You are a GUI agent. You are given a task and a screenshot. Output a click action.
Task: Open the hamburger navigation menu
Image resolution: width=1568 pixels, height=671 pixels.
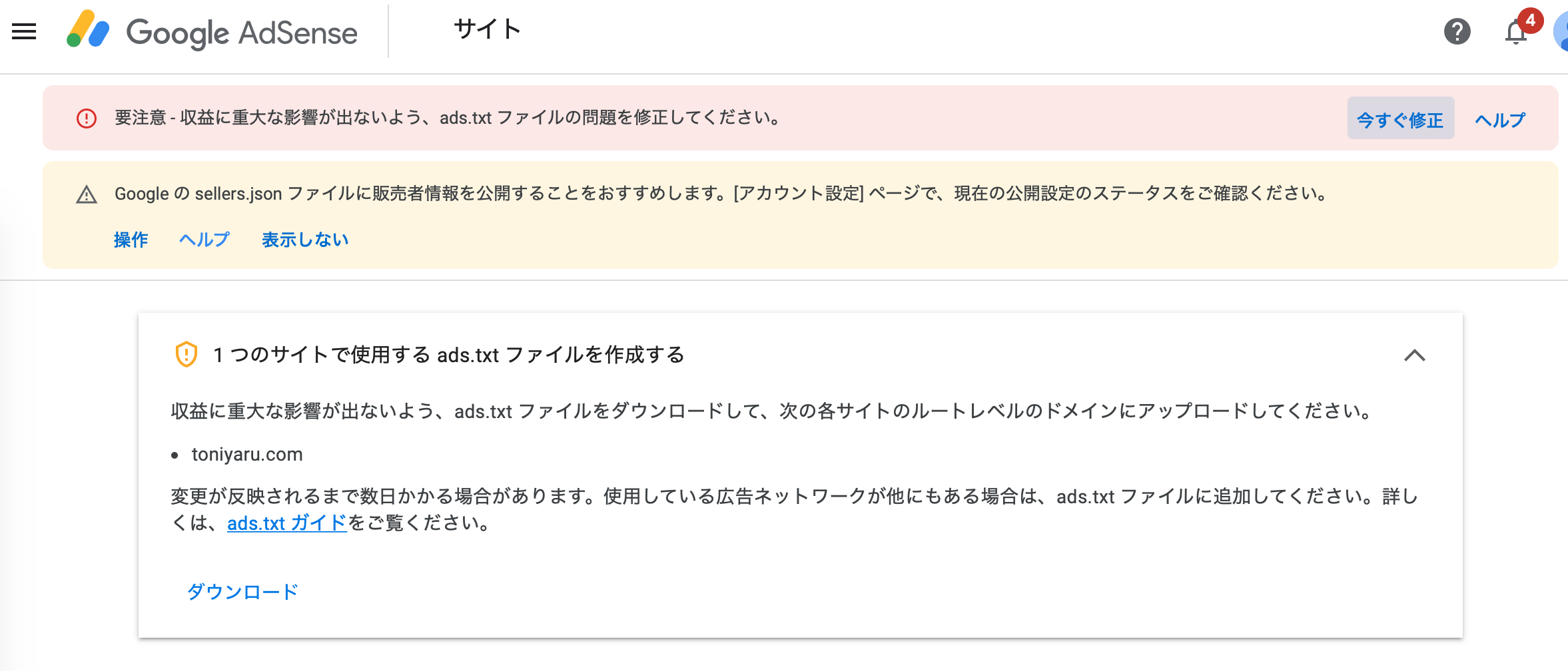24,31
